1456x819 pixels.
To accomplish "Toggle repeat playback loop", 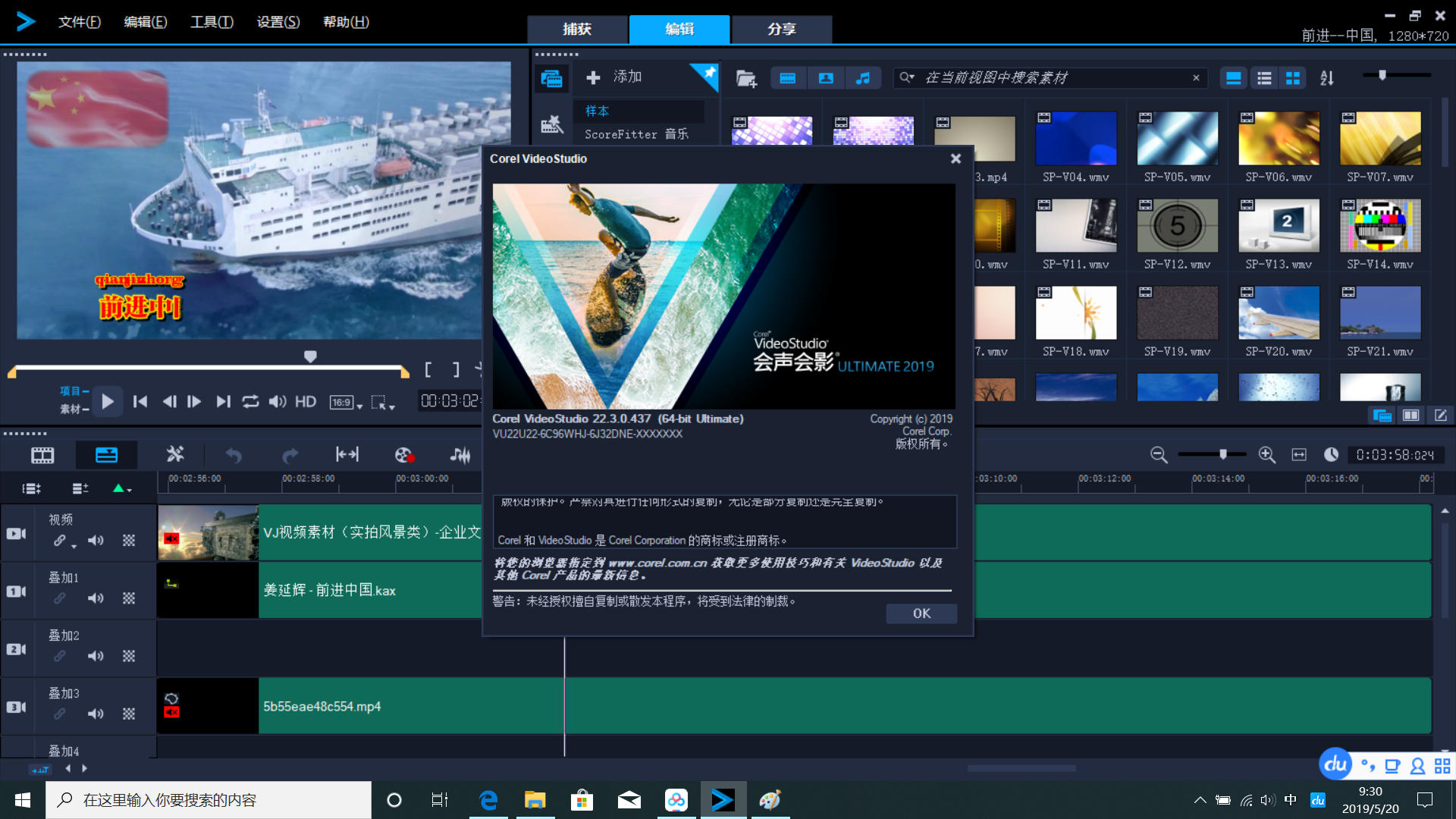I will coord(250,402).
